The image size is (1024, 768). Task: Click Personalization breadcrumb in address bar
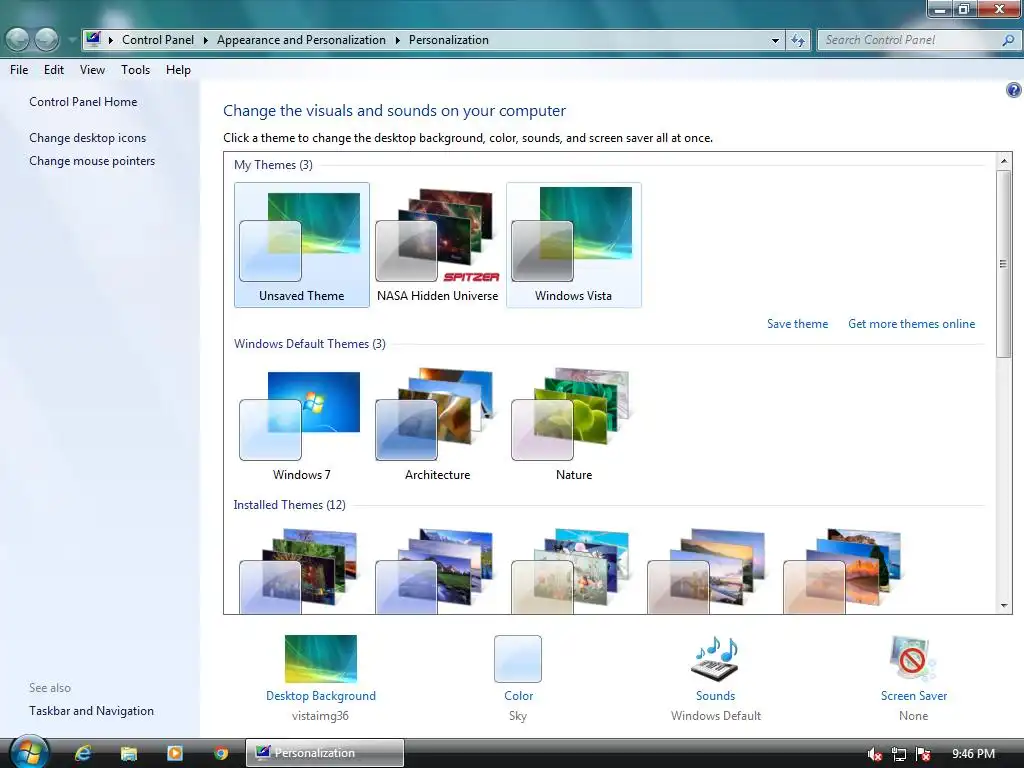(449, 40)
